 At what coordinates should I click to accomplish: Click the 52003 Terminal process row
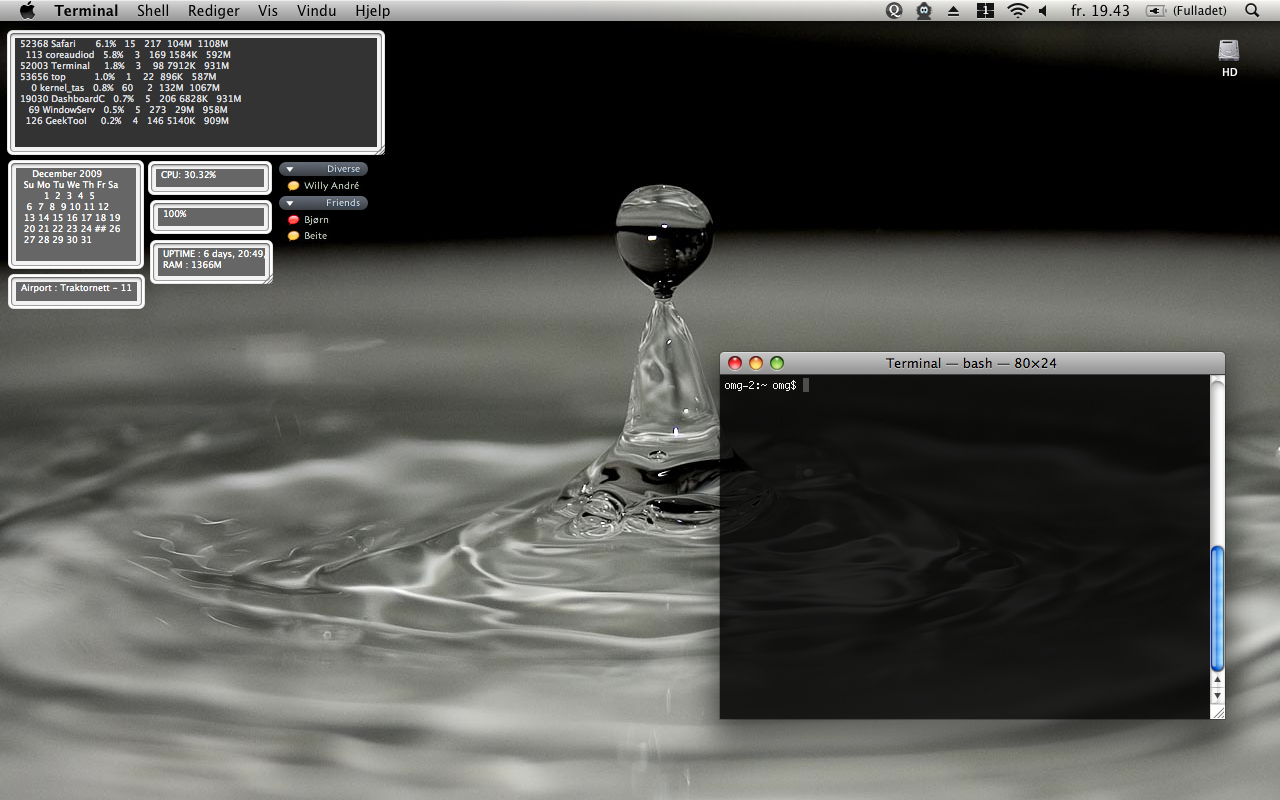[125, 66]
